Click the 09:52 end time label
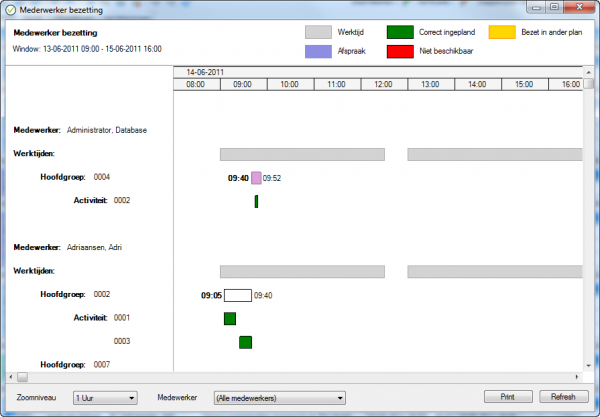This screenshot has height=417, width=600. click(x=272, y=178)
